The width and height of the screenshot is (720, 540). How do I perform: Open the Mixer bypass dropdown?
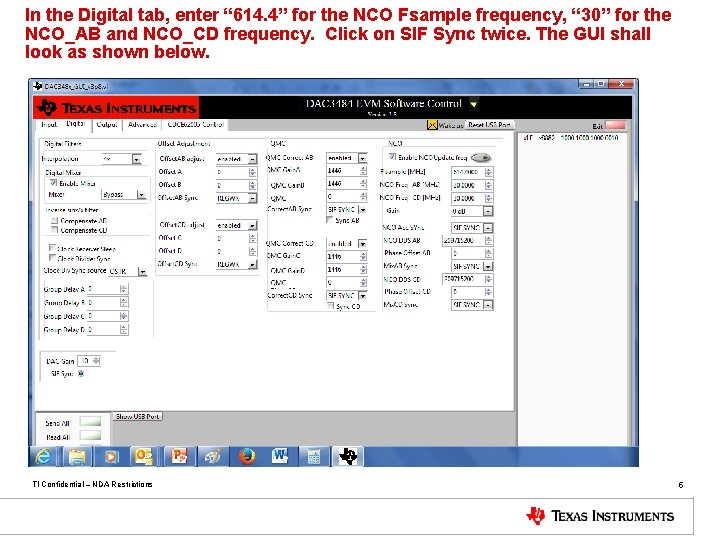pyautogui.click(x=141, y=195)
